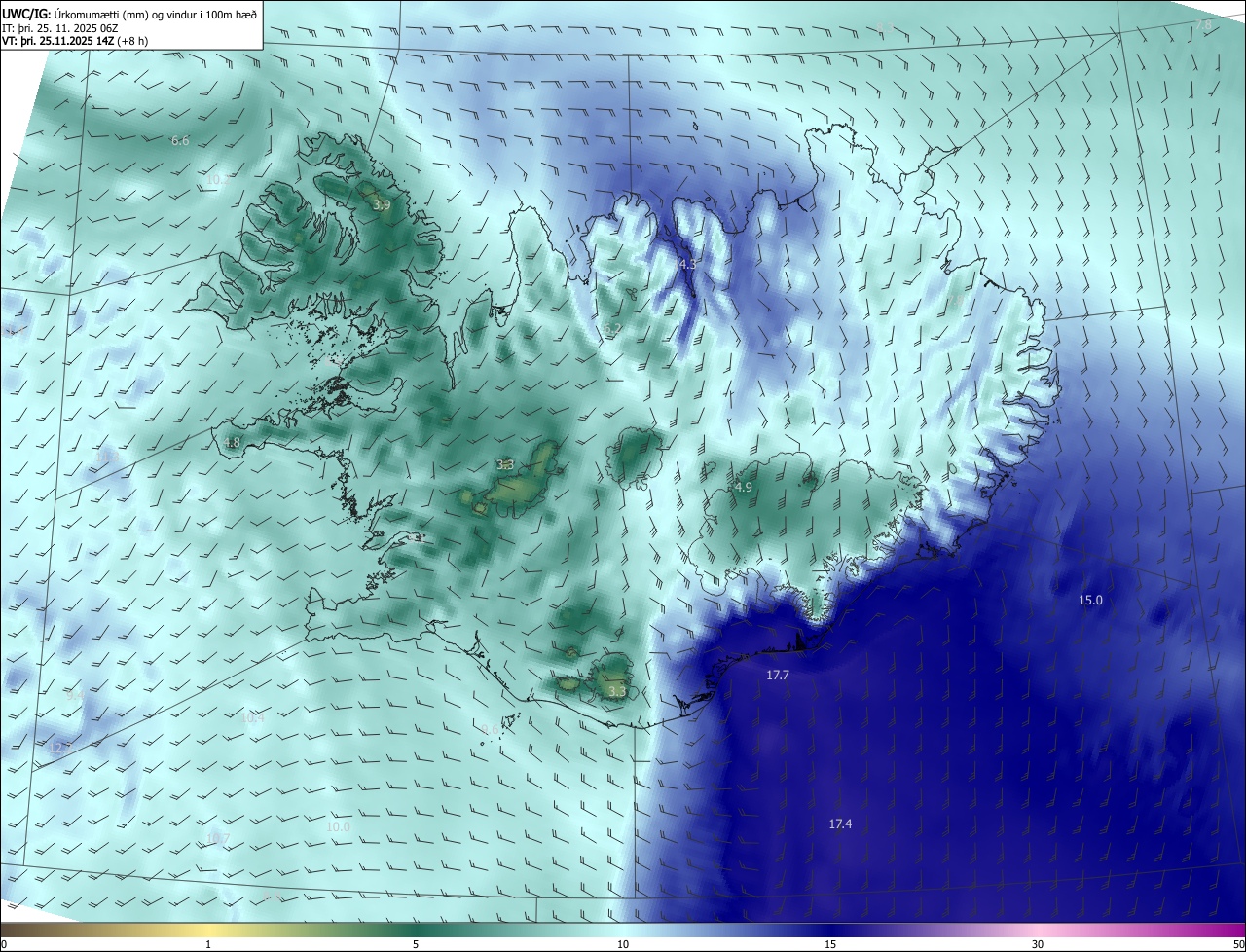Screen dimensions: 1246x952
Task: Click the 6.2 value label in north-central Iceland
Action: tap(612, 329)
